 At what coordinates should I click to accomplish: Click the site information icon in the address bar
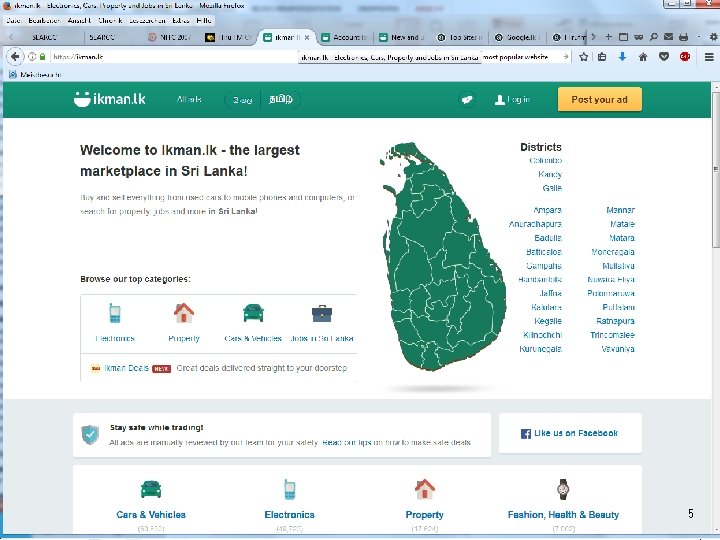32,56
